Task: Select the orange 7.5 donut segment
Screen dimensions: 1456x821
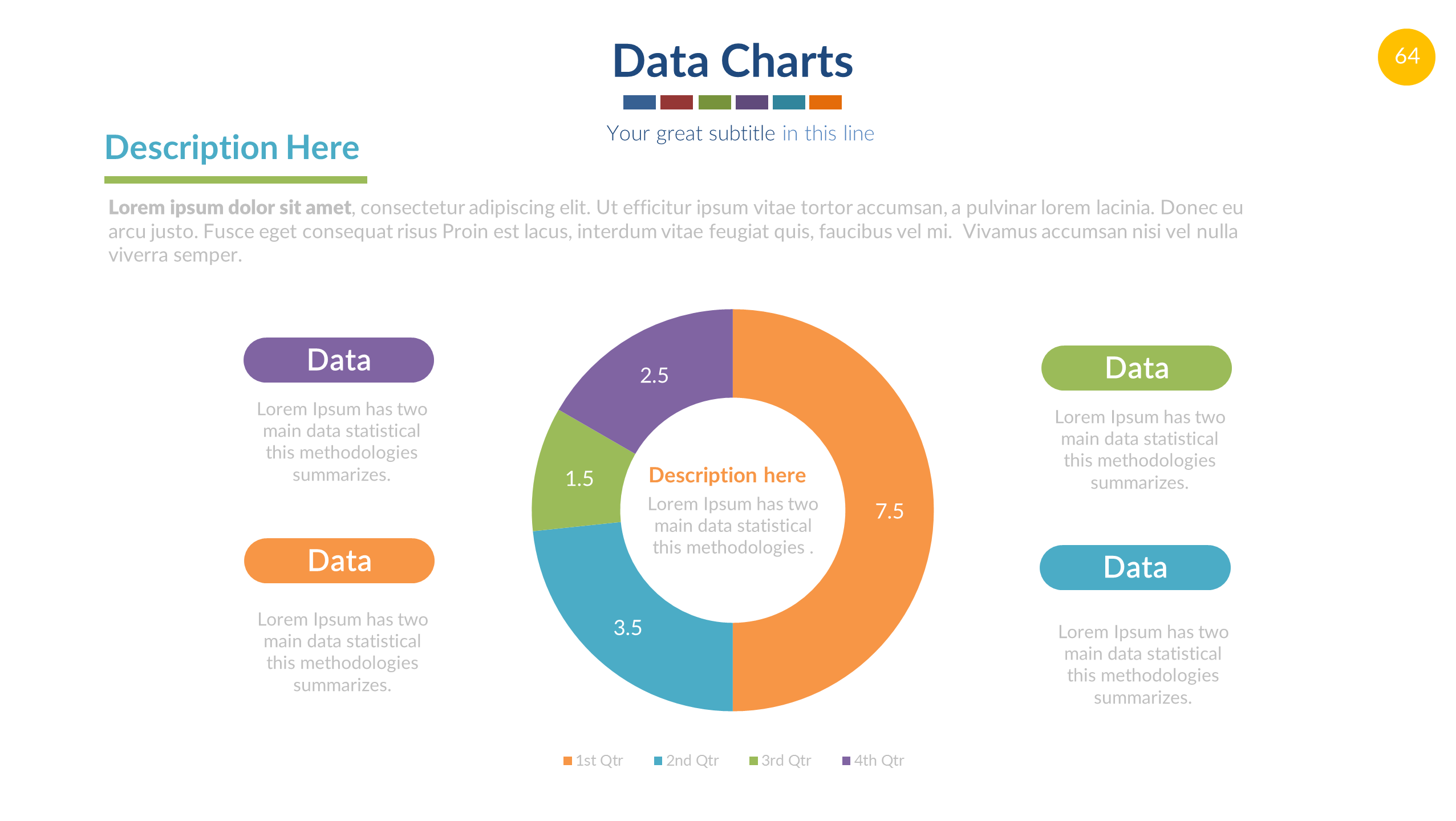Action: [x=889, y=511]
